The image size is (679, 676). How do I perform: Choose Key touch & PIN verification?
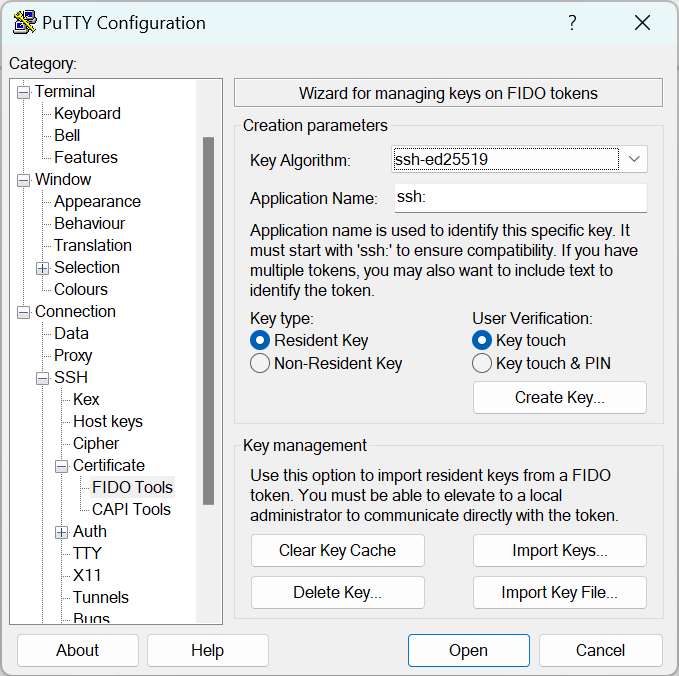point(482,364)
